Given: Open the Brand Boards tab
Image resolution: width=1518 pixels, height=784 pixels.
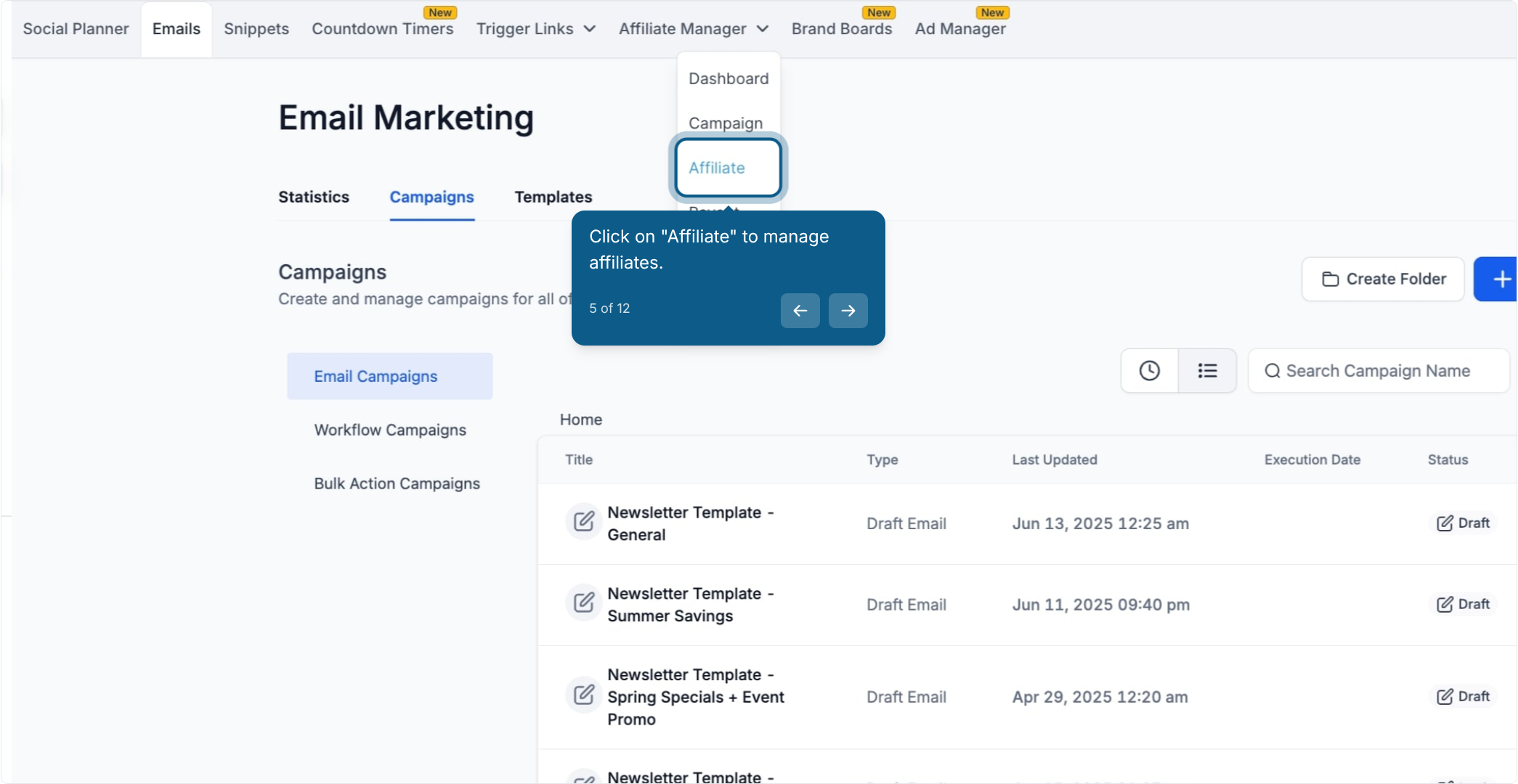Looking at the screenshot, I should click(x=842, y=29).
